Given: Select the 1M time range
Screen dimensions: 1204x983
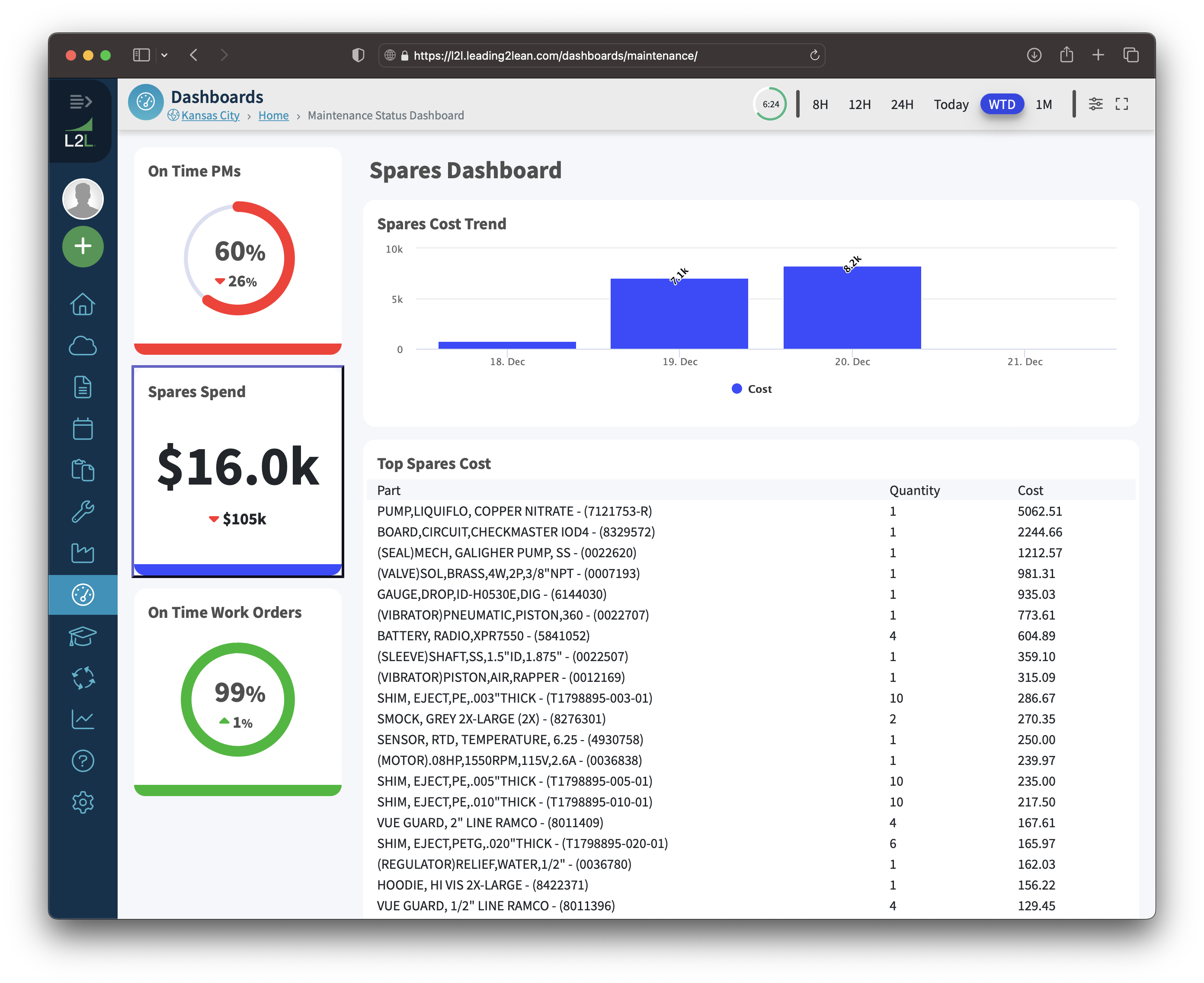Looking at the screenshot, I should [x=1043, y=104].
